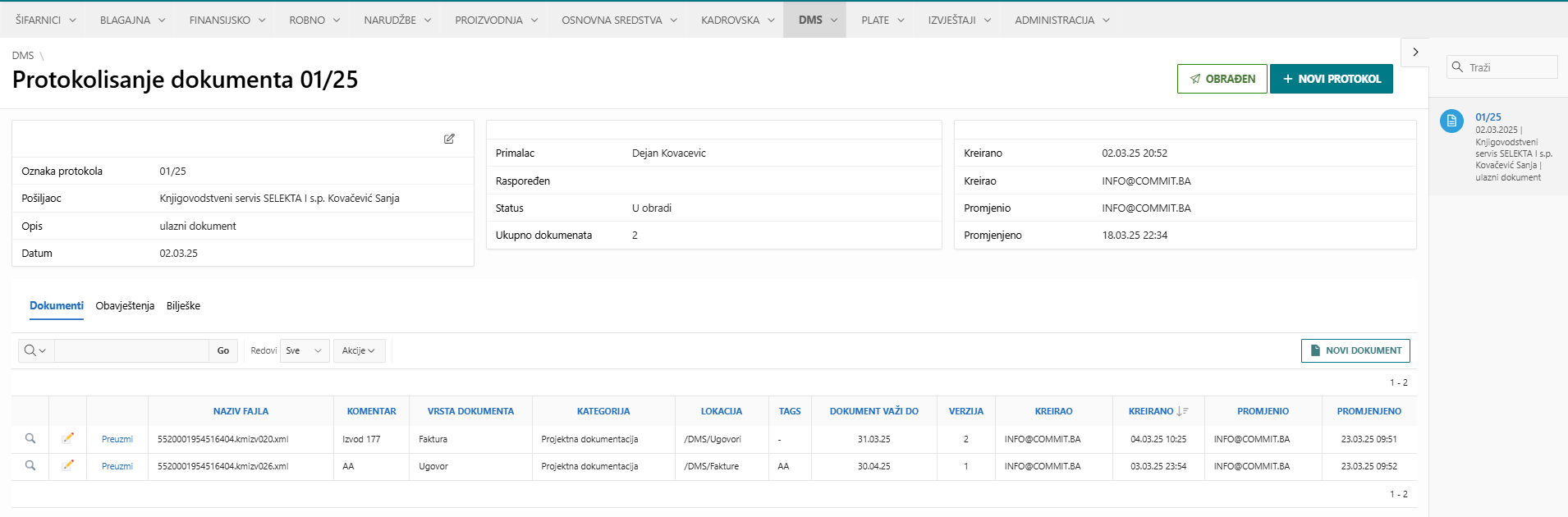The image size is (1568, 517).
Task: Switch to the Bilješke tab
Action: 183,305
